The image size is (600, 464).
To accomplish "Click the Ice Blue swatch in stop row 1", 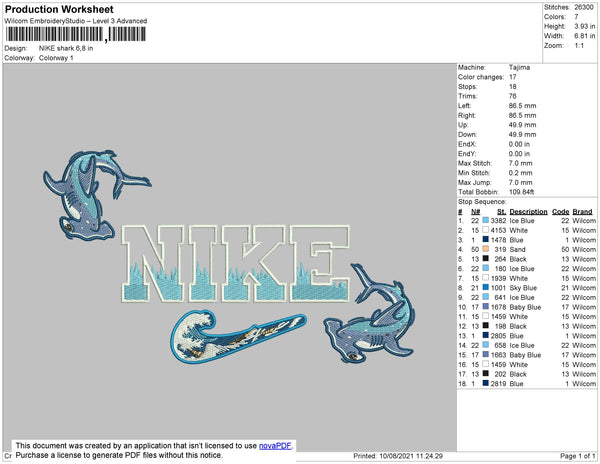I will [x=486, y=220].
